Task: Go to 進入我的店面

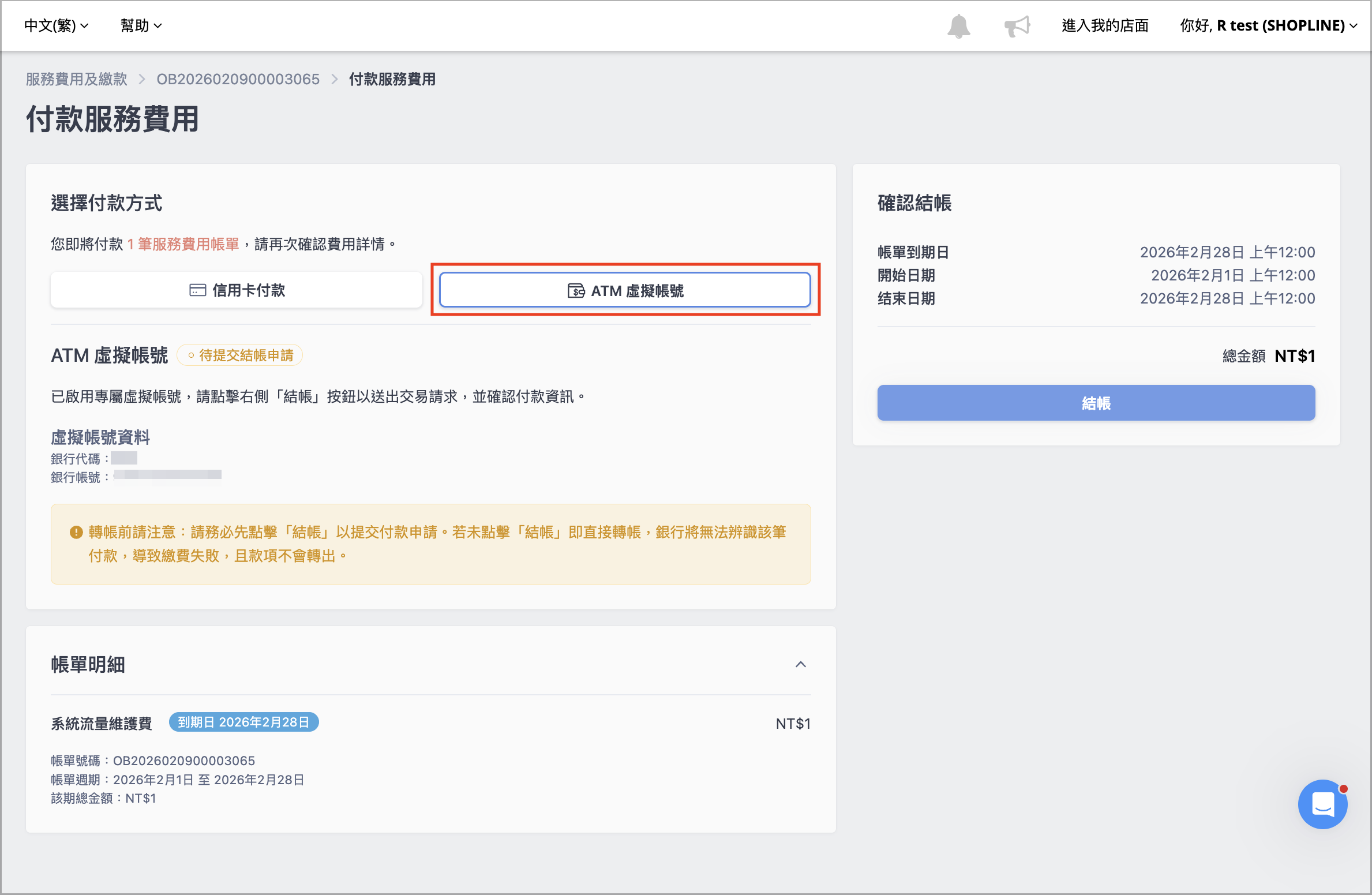Action: tap(1105, 25)
